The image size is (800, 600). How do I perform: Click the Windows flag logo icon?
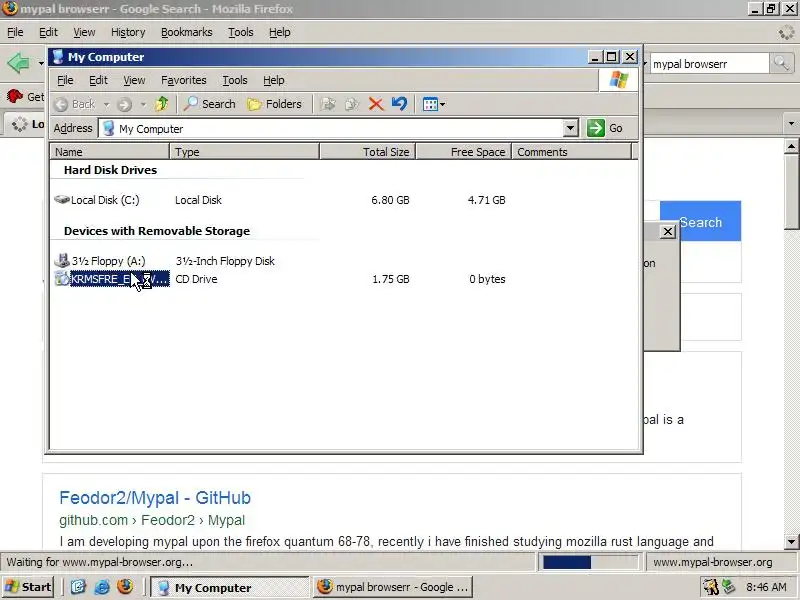(x=618, y=80)
